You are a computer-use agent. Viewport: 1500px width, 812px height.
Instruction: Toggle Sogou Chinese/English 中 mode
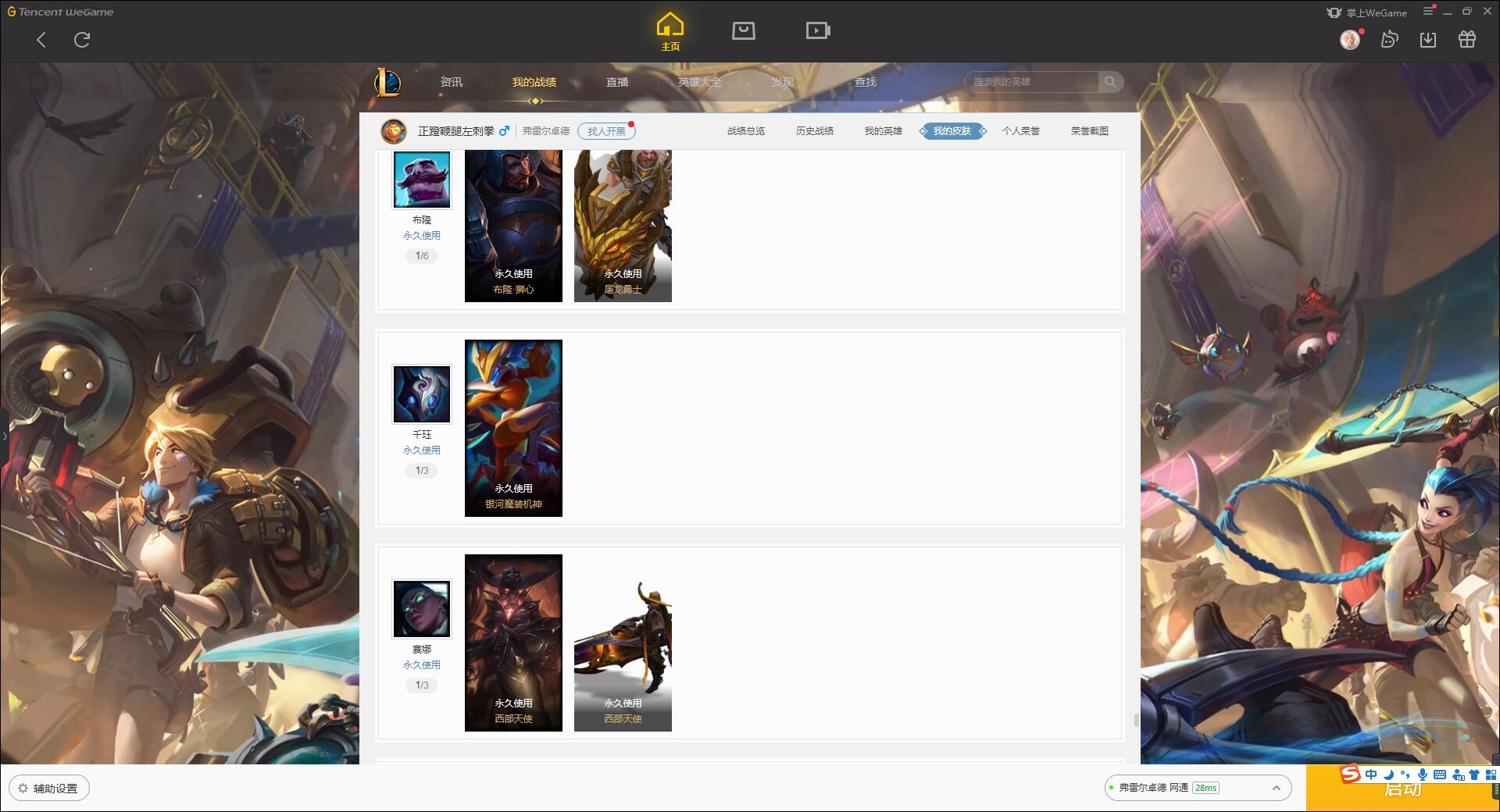[x=1371, y=775]
